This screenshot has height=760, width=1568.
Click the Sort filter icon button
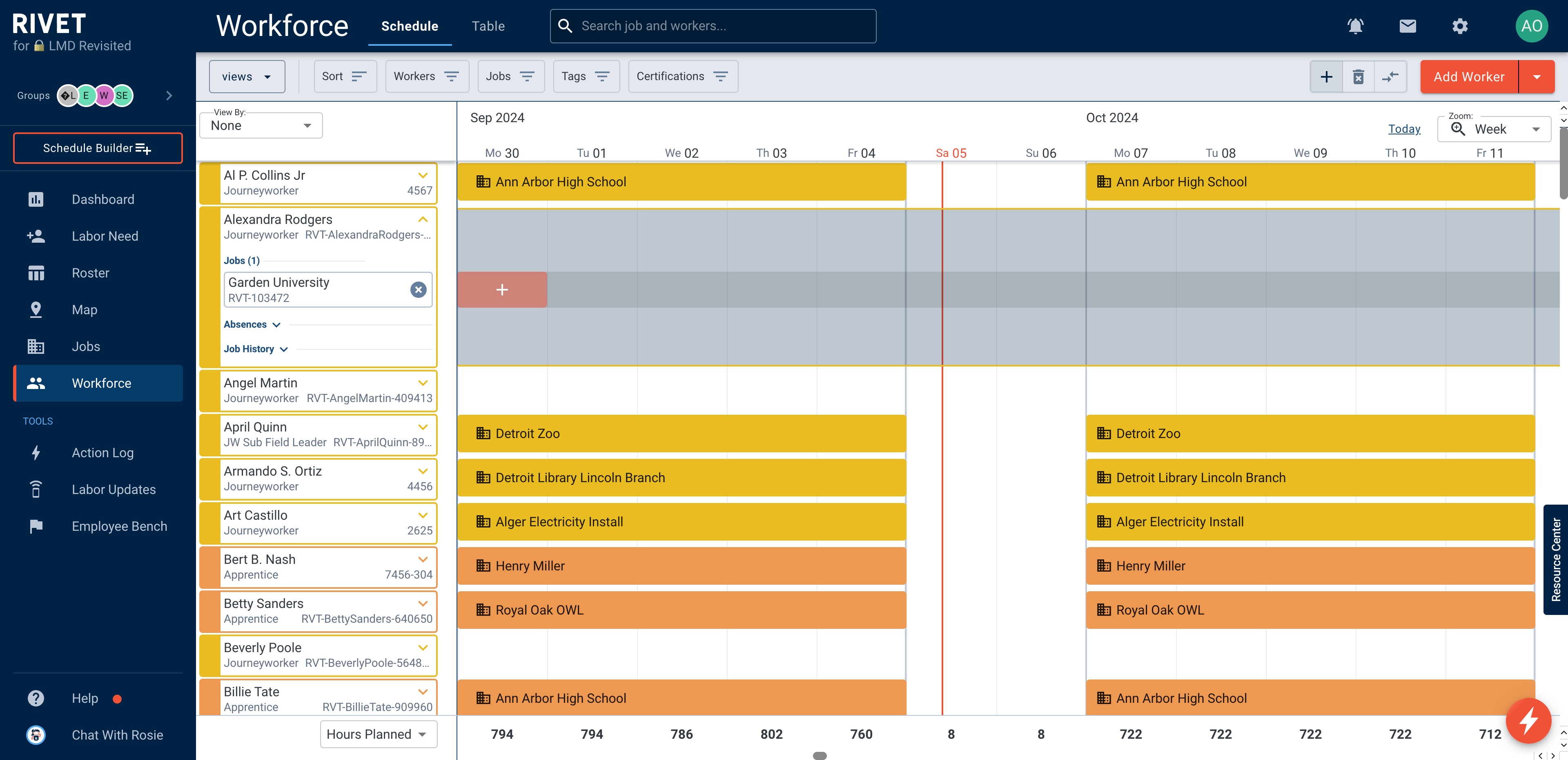345,77
